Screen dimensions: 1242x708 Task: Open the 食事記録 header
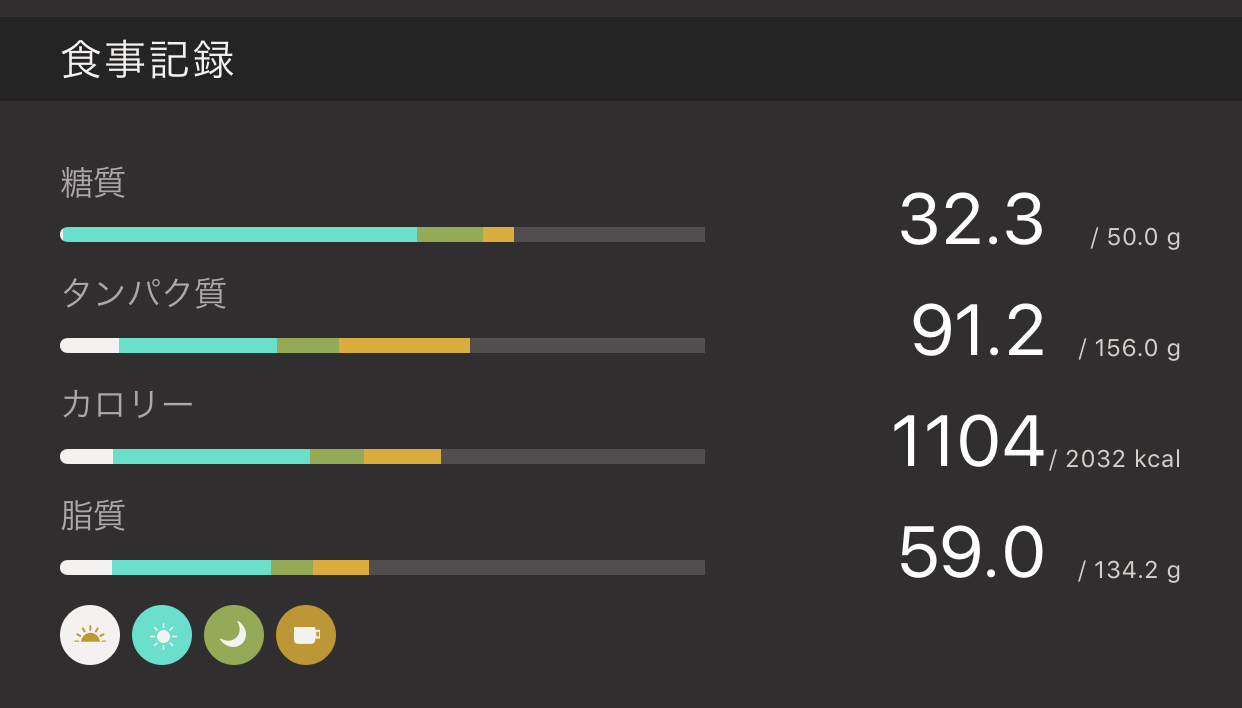[148, 60]
